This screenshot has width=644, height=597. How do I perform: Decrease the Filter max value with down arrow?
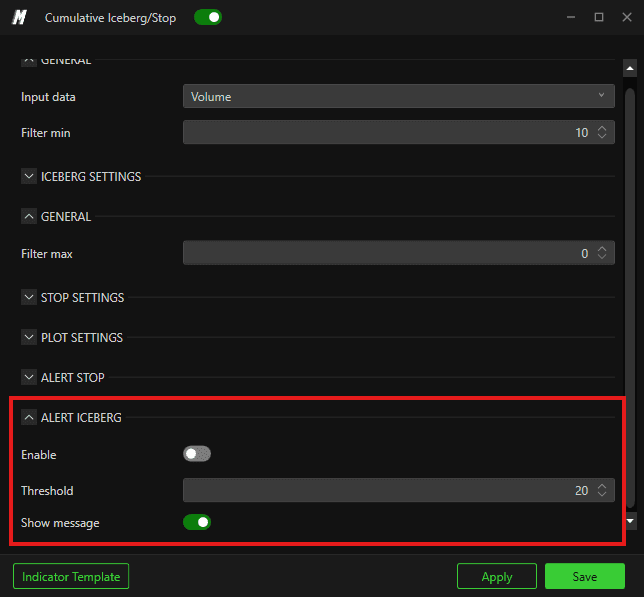tap(602, 257)
